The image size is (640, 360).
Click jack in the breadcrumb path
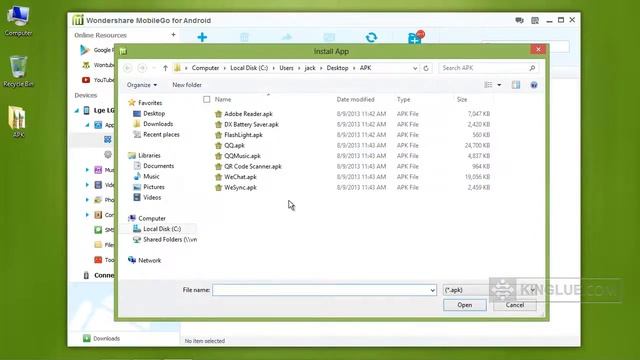(x=310, y=68)
